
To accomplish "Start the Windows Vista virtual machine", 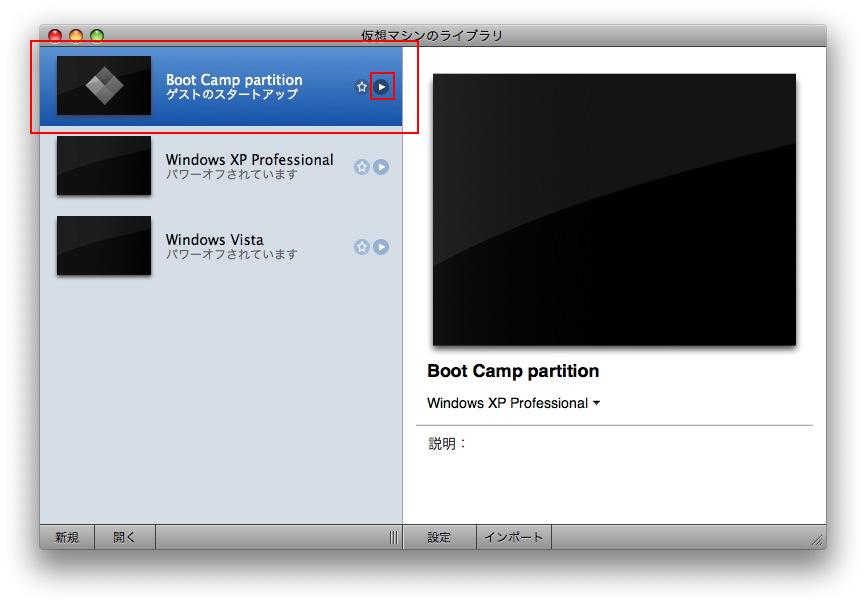I will pos(381,247).
